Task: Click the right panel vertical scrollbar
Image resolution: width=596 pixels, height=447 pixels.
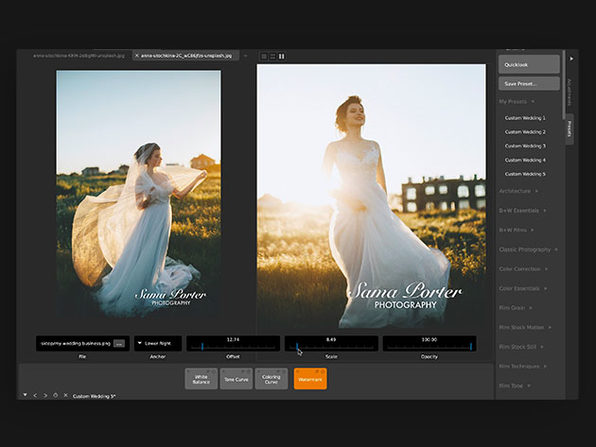Action: coord(563,85)
